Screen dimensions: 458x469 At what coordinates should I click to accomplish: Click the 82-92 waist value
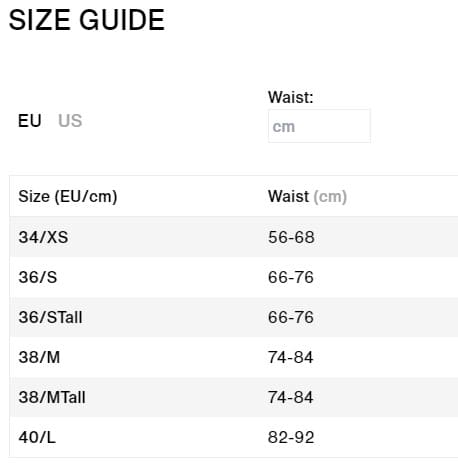pyautogui.click(x=291, y=437)
